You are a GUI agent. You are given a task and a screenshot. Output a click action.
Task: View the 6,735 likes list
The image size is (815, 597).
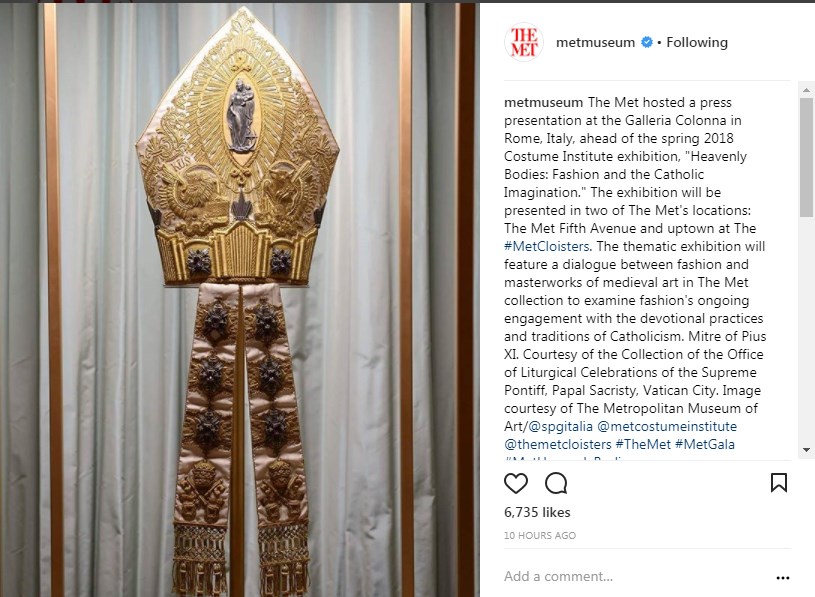point(537,512)
